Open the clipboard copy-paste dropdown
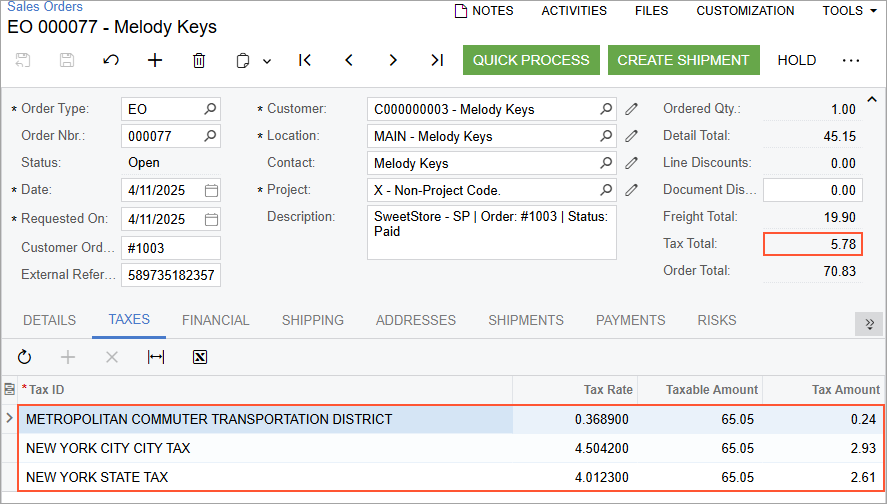Screen dimensions: 887x504 point(254,60)
